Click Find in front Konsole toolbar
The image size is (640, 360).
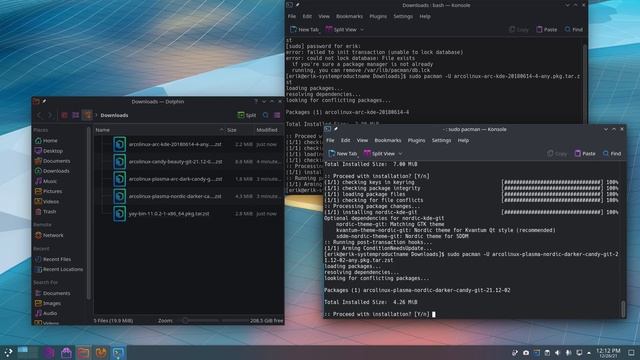point(612,154)
